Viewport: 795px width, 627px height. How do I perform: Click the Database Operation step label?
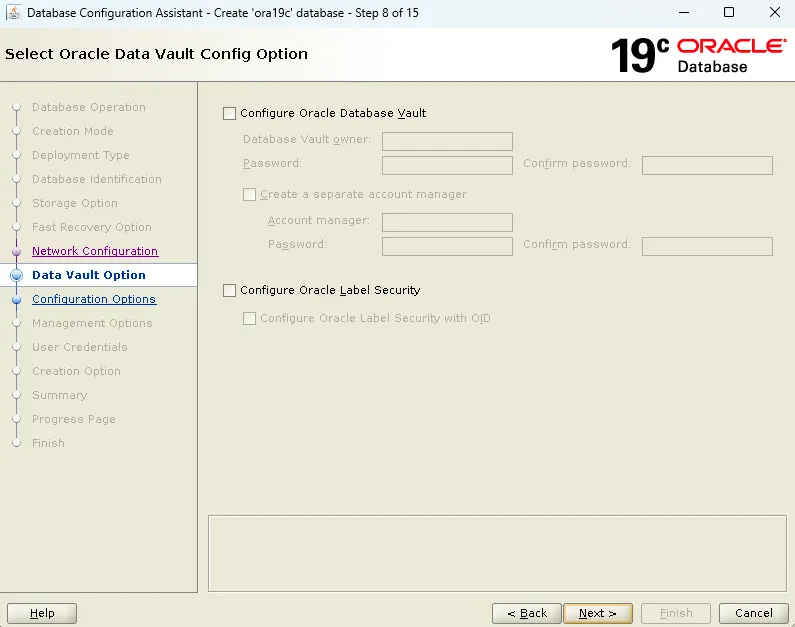(x=89, y=107)
